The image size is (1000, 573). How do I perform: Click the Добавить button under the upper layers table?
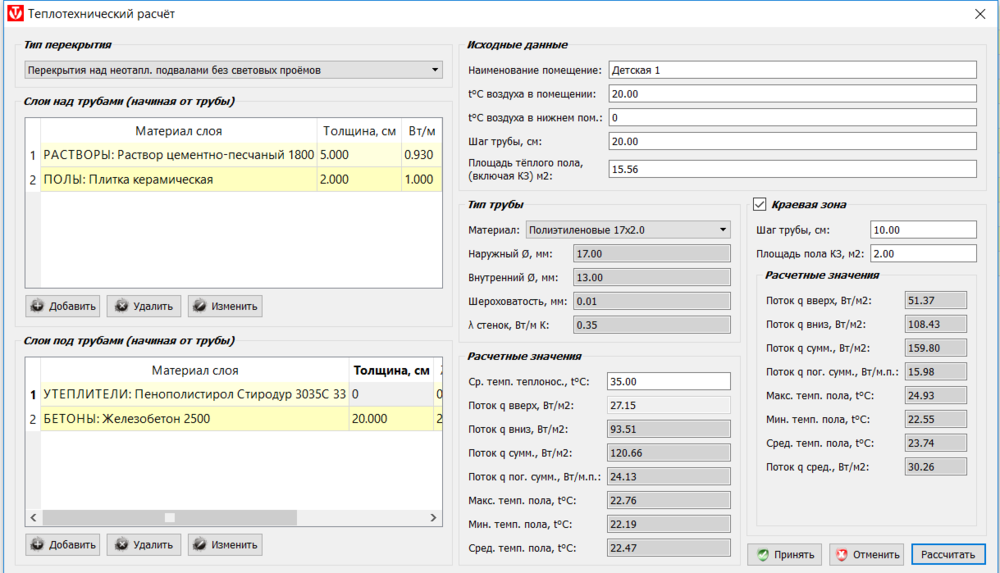pos(62,306)
